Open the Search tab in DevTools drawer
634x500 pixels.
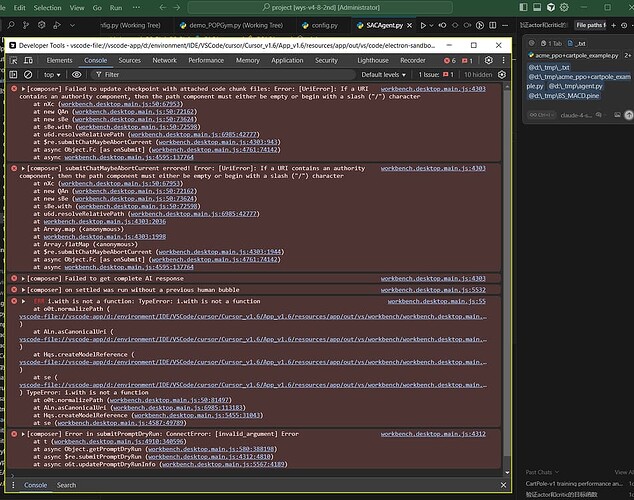[x=66, y=485]
